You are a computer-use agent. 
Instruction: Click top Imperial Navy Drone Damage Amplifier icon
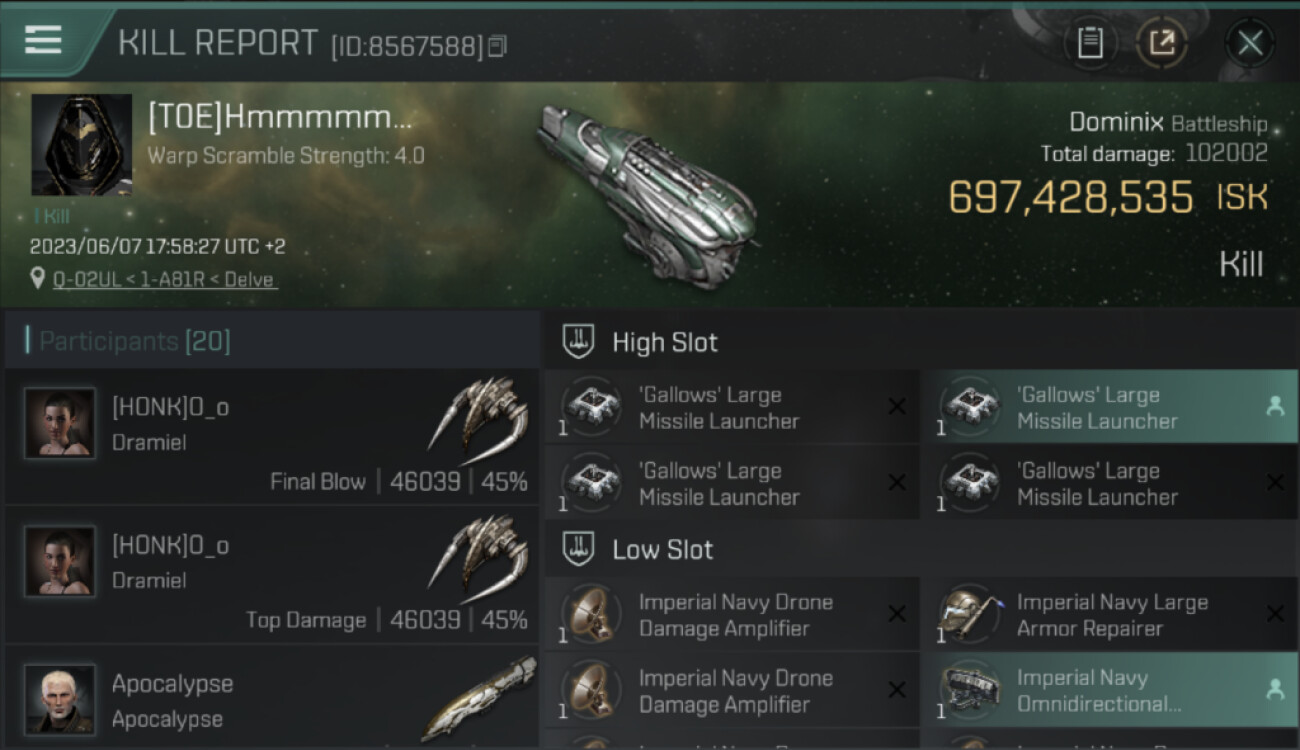(x=591, y=614)
